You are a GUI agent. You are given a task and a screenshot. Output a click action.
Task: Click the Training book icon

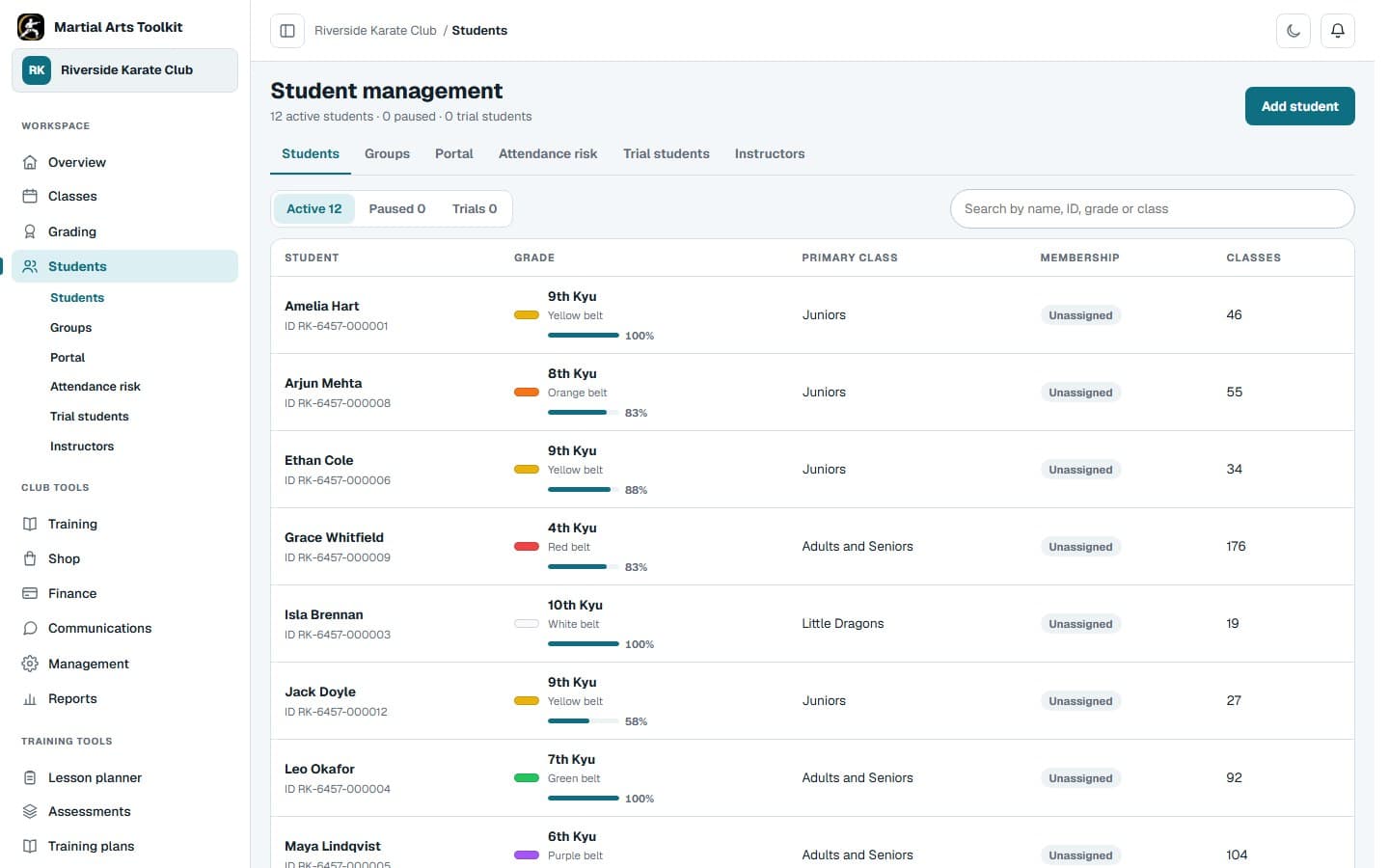(30, 524)
